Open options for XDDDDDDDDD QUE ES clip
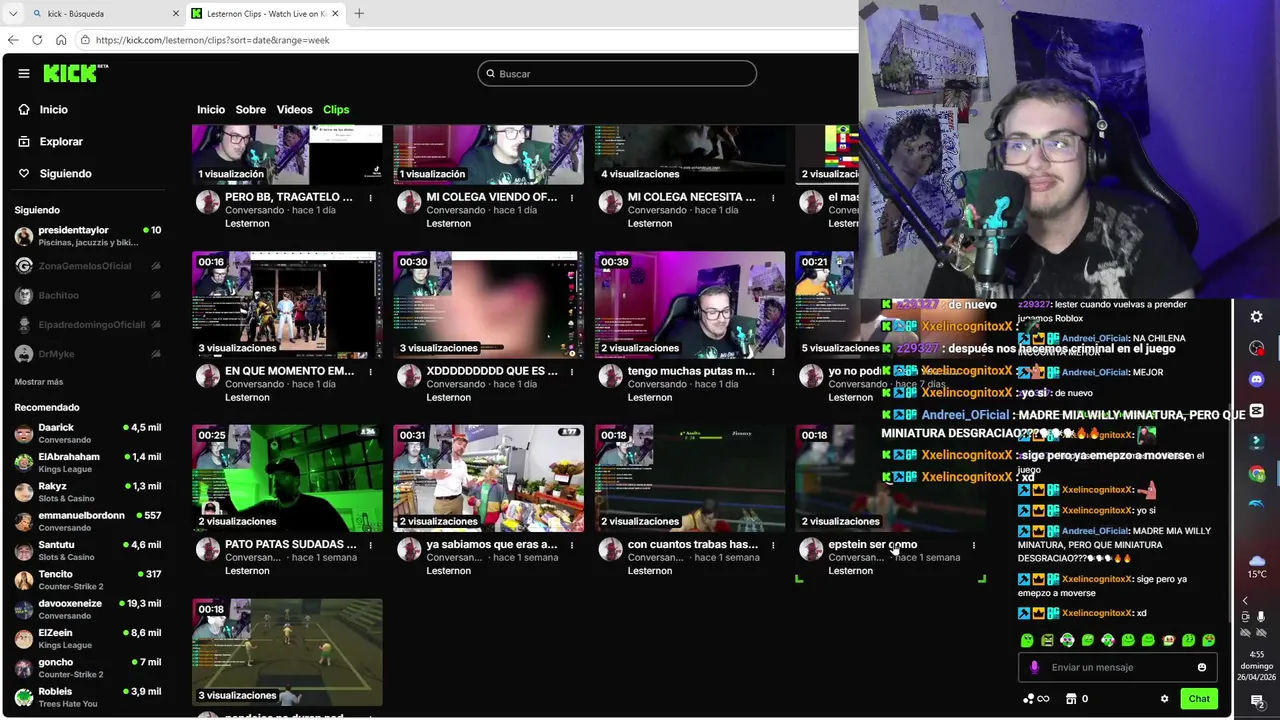Image resolution: width=1280 pixels, height=720 pixels. [572, 372]
